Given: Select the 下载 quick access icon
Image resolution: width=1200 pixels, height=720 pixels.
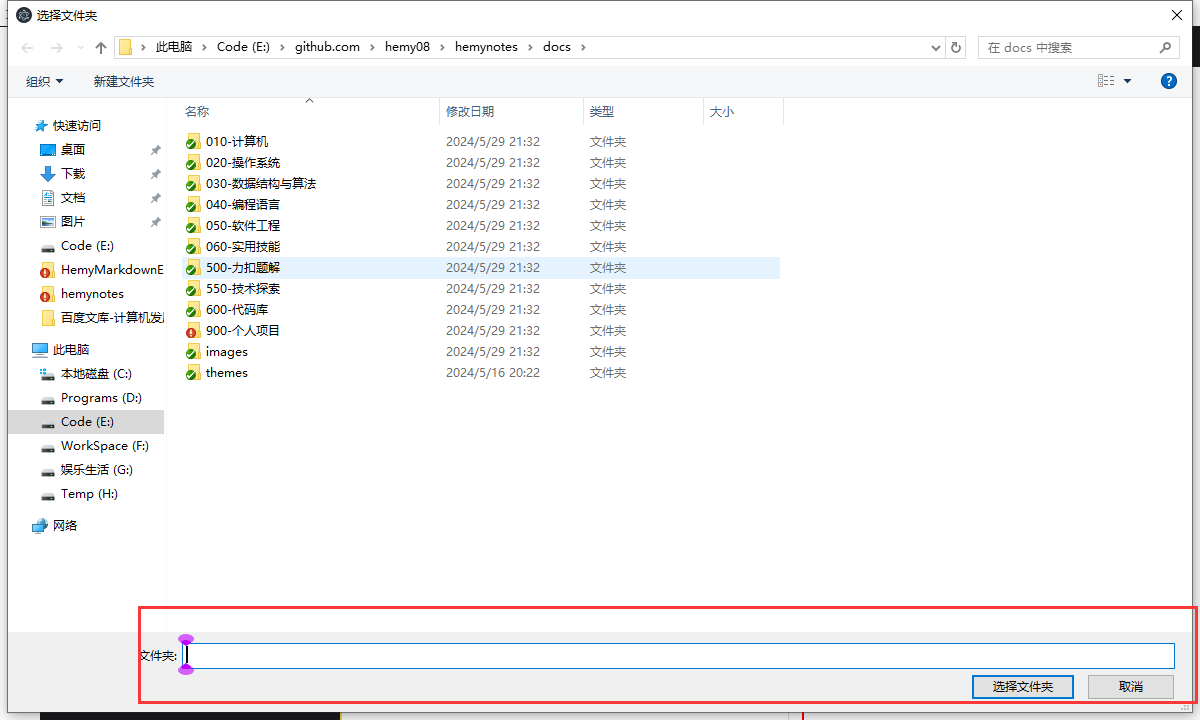Looking at the screenshot, I should pyautogui.click(x=48, y=174).
